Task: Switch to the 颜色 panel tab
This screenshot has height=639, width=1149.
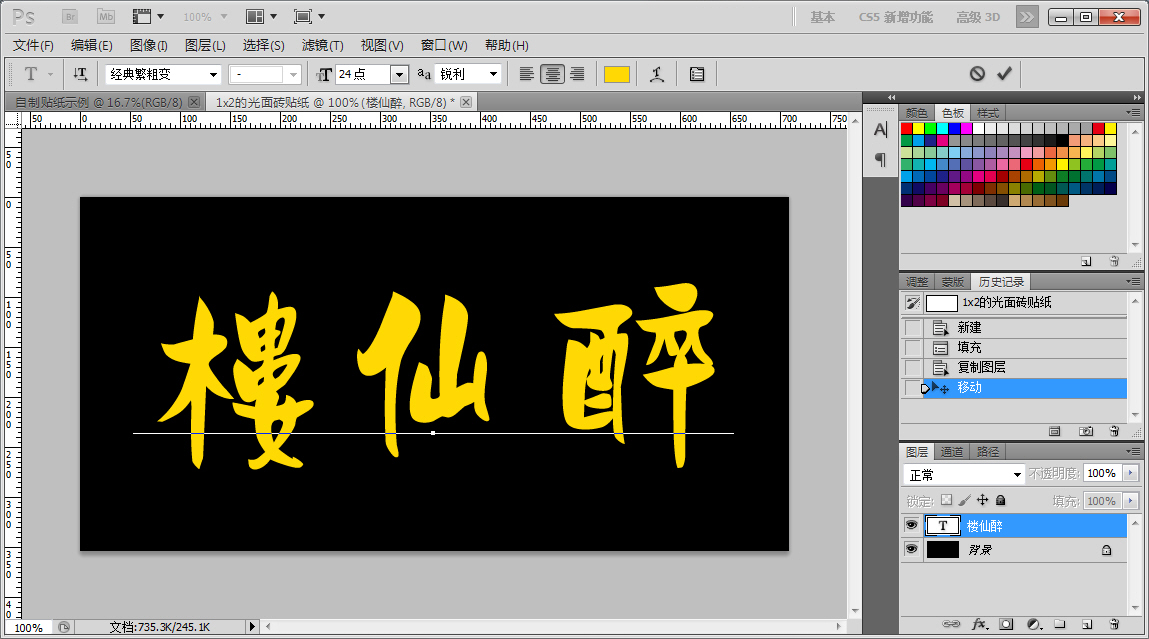Action: point(916,113)
